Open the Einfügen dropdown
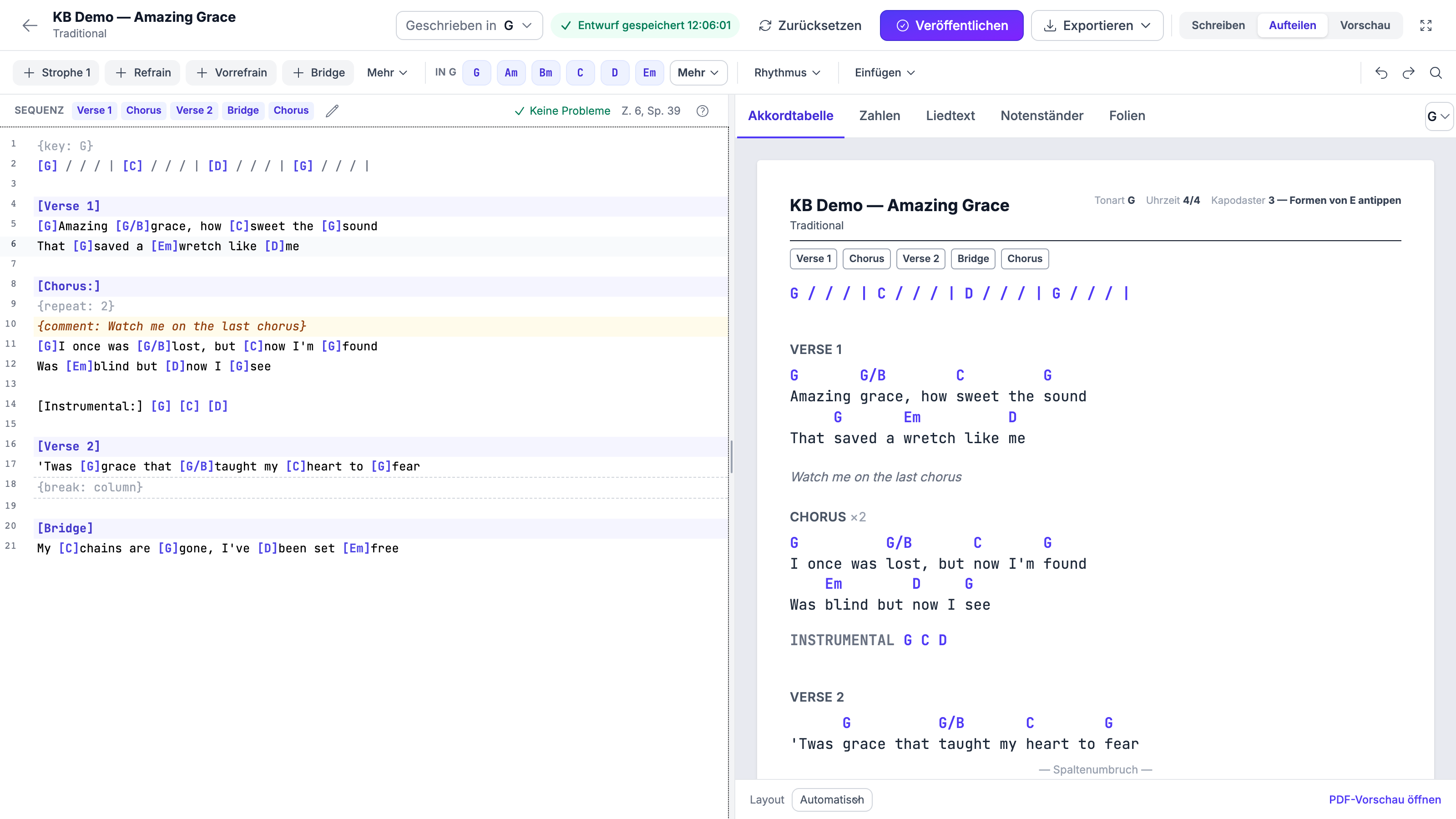Viewport: 1456px width, 819px height. pos(885,73)
